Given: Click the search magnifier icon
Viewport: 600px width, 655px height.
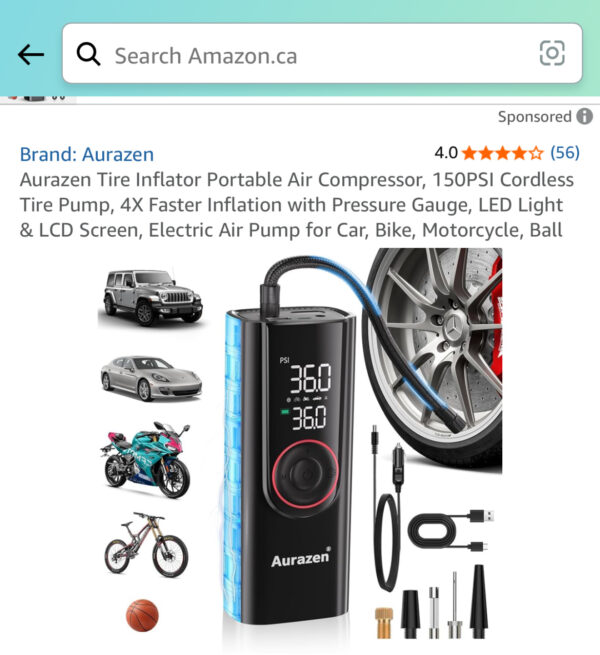Looking at the screenshot, I should [89, 54].
